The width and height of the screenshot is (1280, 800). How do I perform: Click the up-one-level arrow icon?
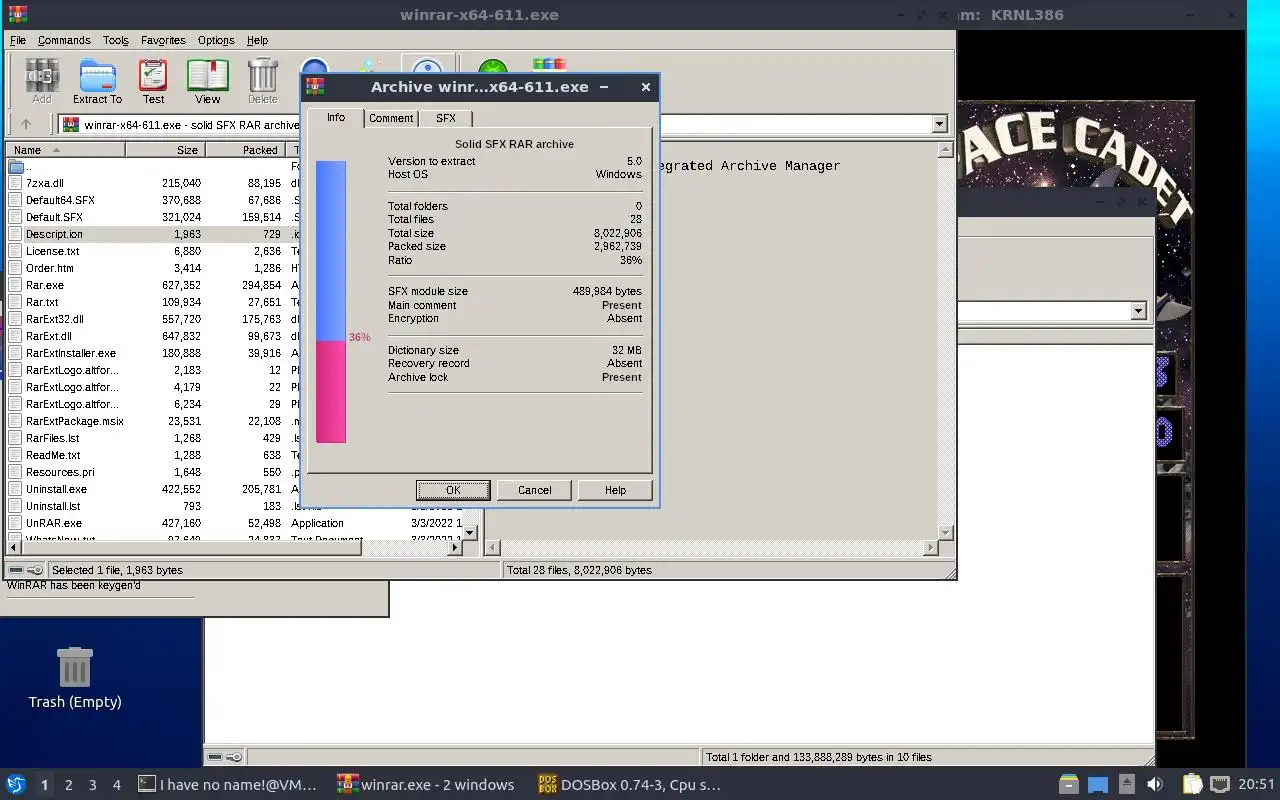(x=26, y=125)
